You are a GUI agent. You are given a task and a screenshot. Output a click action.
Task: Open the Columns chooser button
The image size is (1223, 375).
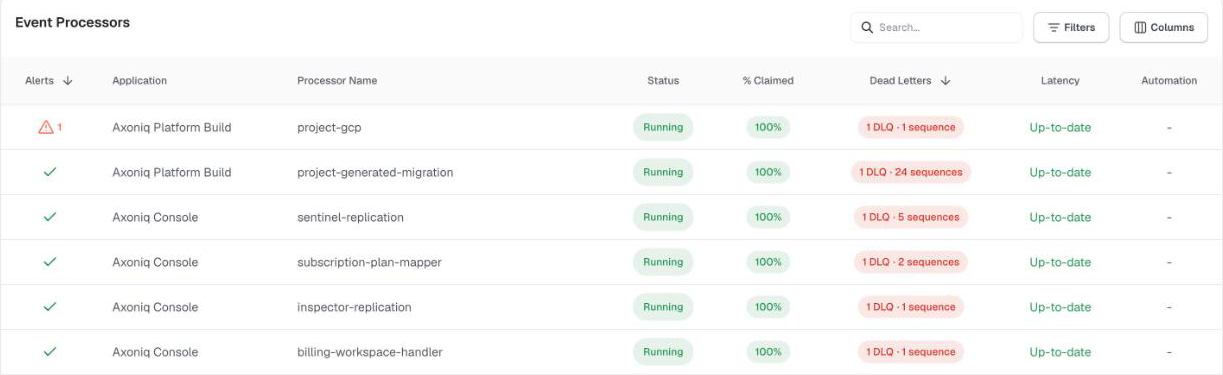[1164, 28]
